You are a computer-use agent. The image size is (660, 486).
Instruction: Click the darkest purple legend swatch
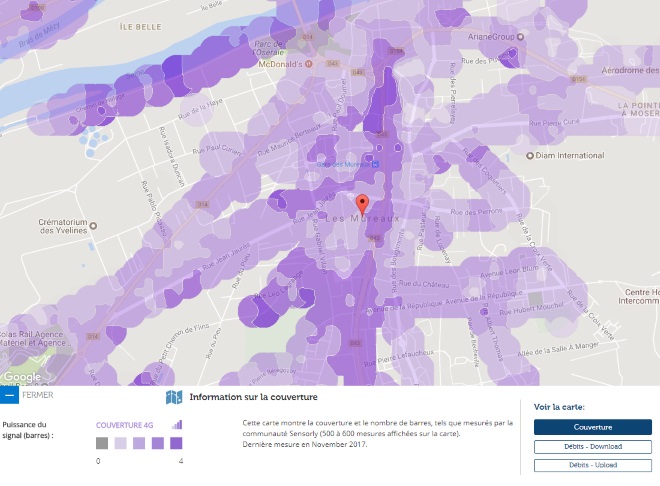point(176,443)
